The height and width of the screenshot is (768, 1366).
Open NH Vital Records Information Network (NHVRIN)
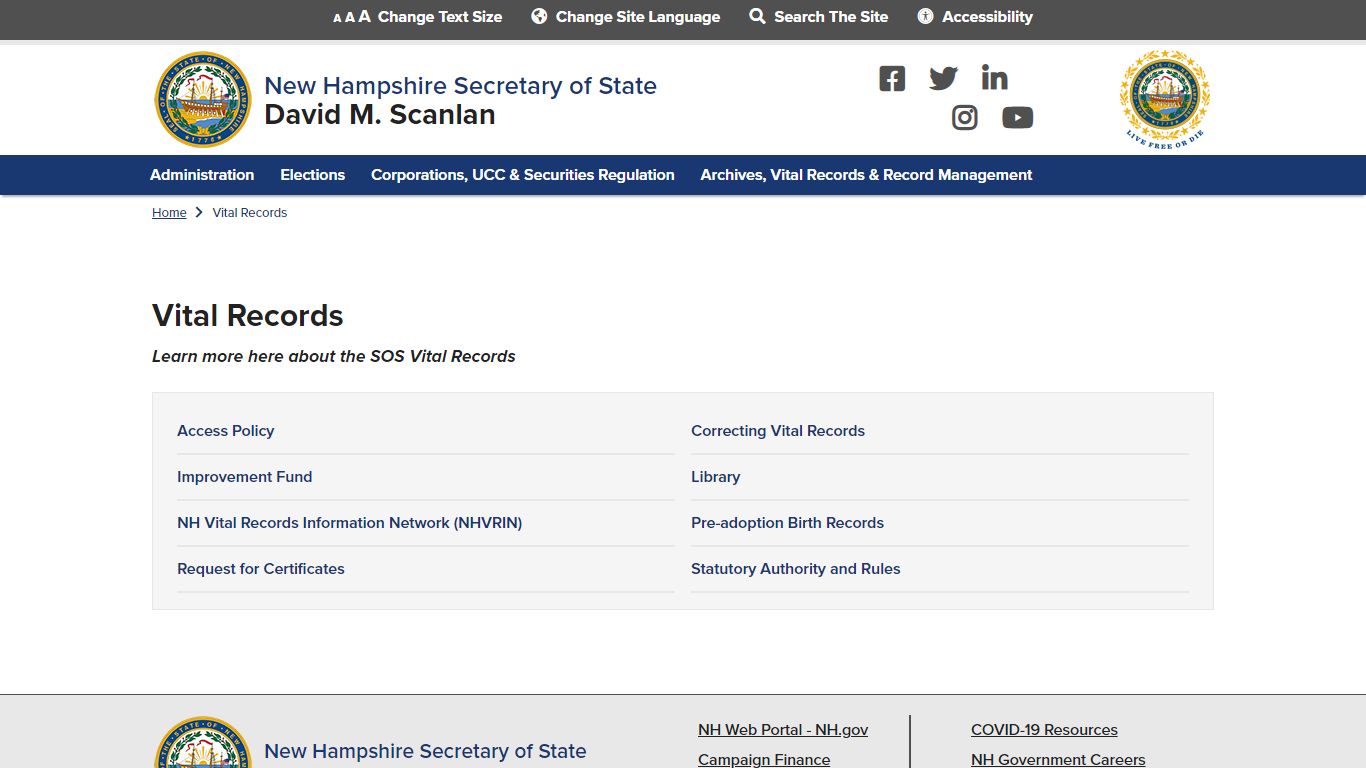(350, 523)
